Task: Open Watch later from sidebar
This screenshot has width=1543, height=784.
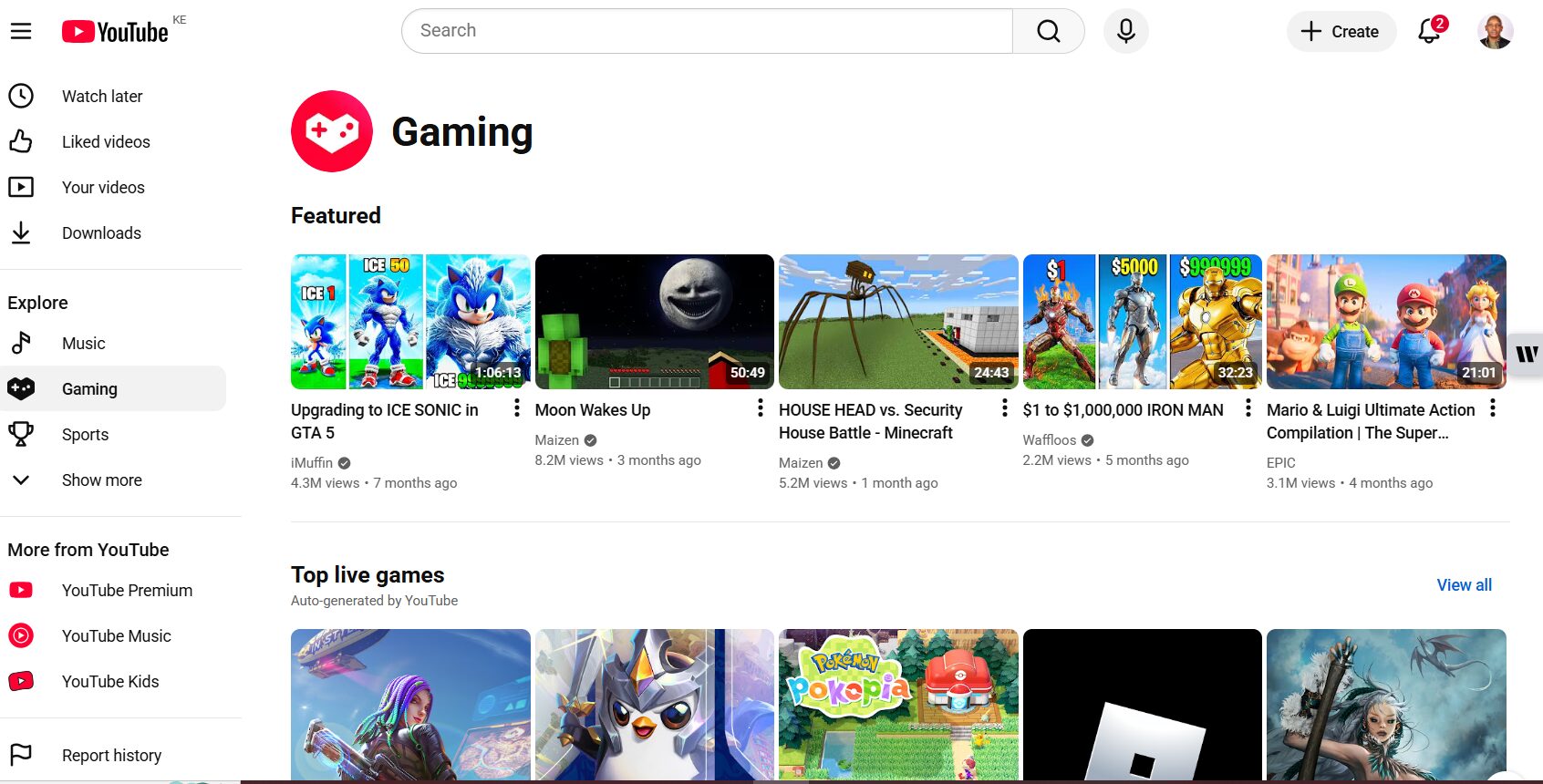Action: click(102, 97)
